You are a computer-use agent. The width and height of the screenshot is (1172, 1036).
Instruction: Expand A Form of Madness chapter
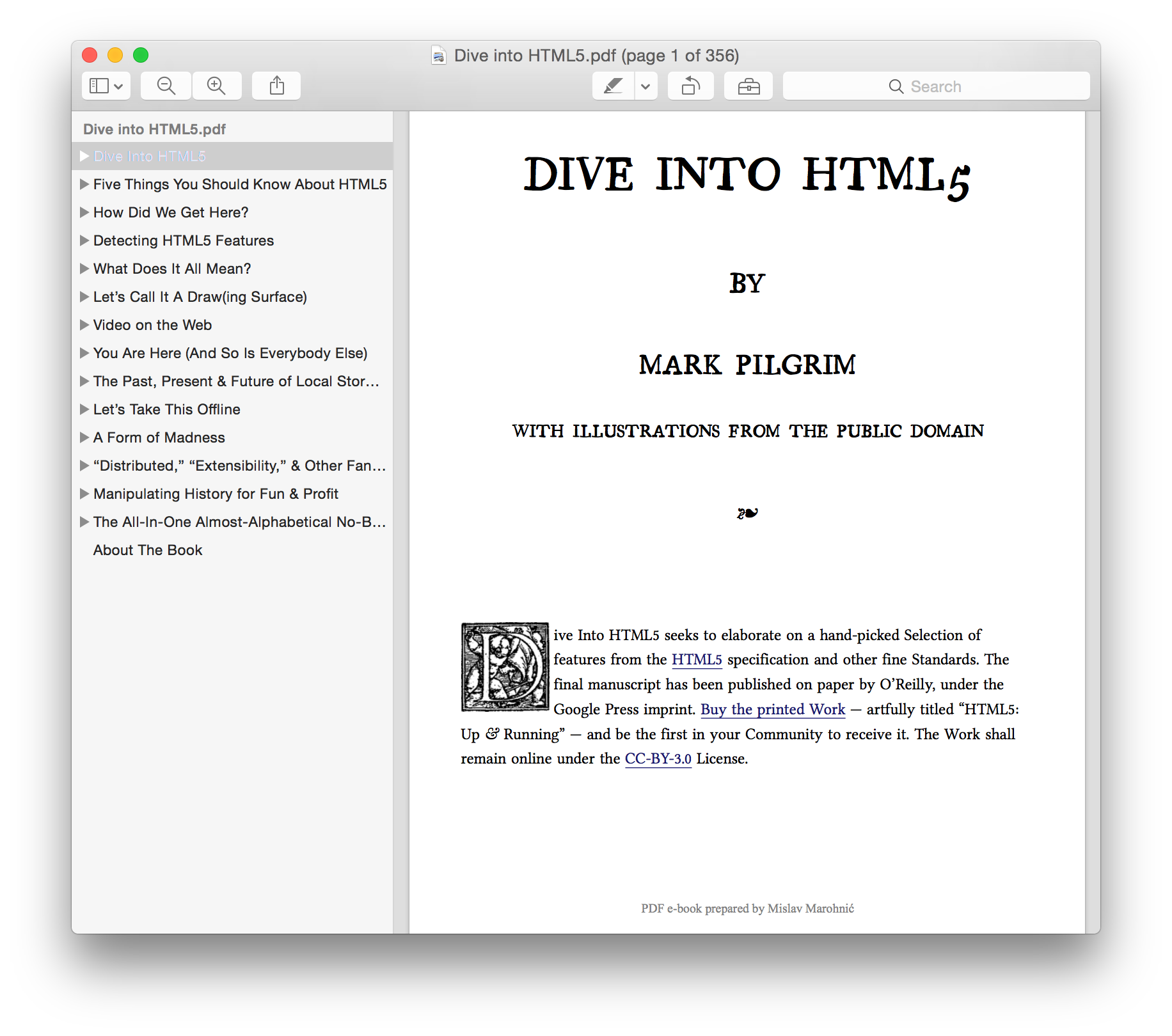84,437
